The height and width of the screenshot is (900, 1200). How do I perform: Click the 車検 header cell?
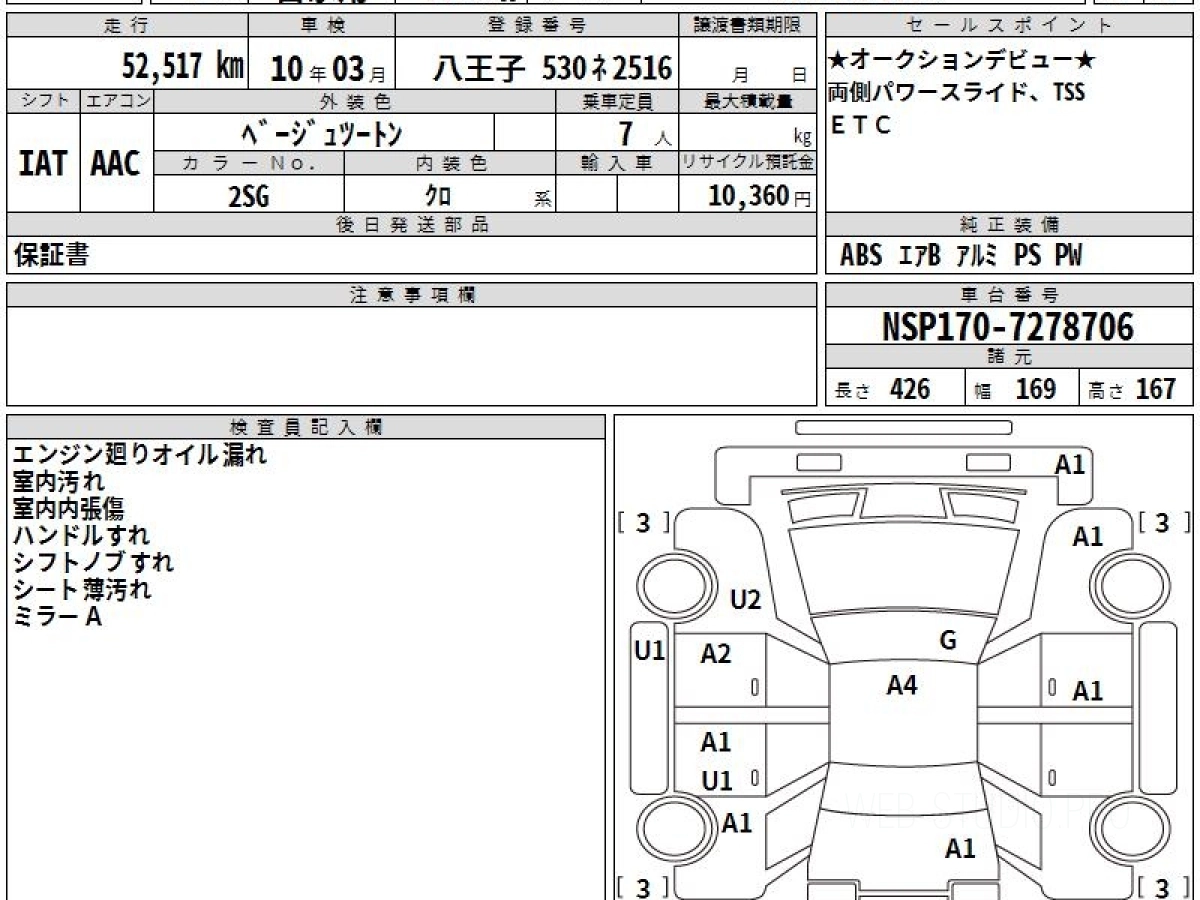[321, 26]
